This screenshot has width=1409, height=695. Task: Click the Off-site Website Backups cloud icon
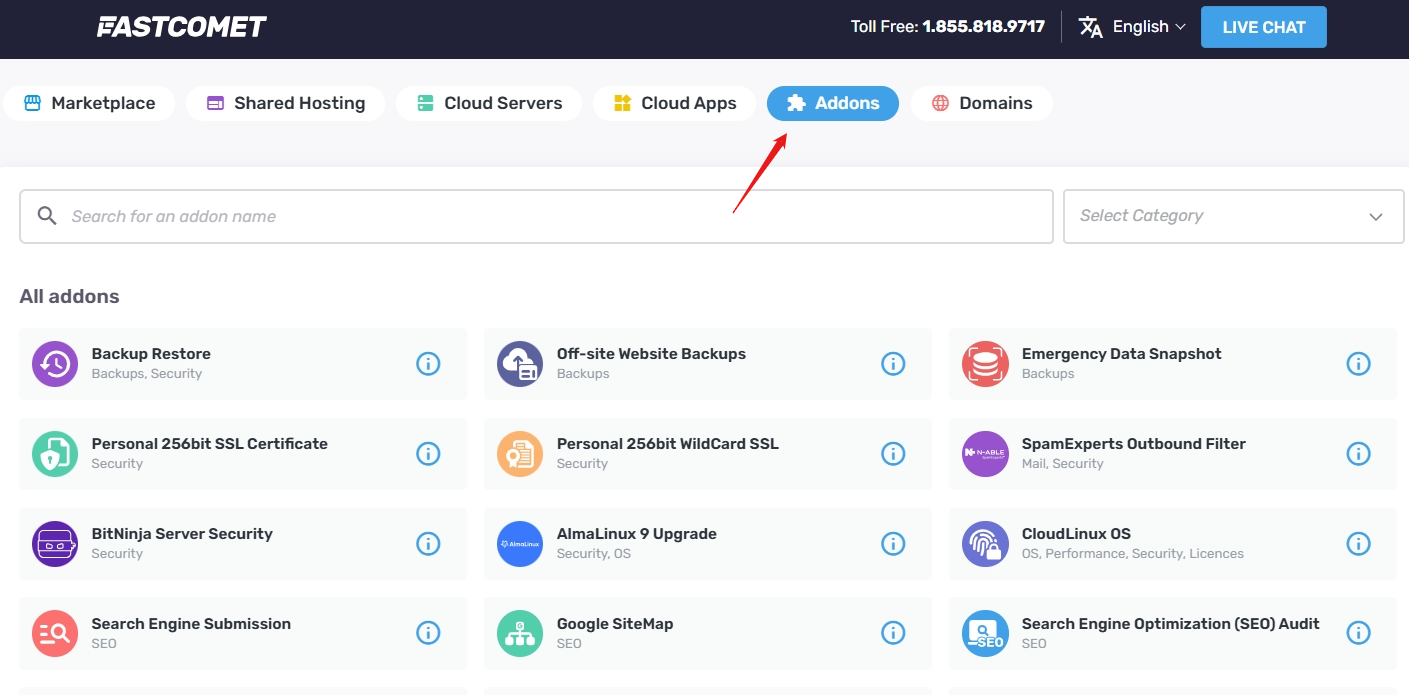point(520,364)
